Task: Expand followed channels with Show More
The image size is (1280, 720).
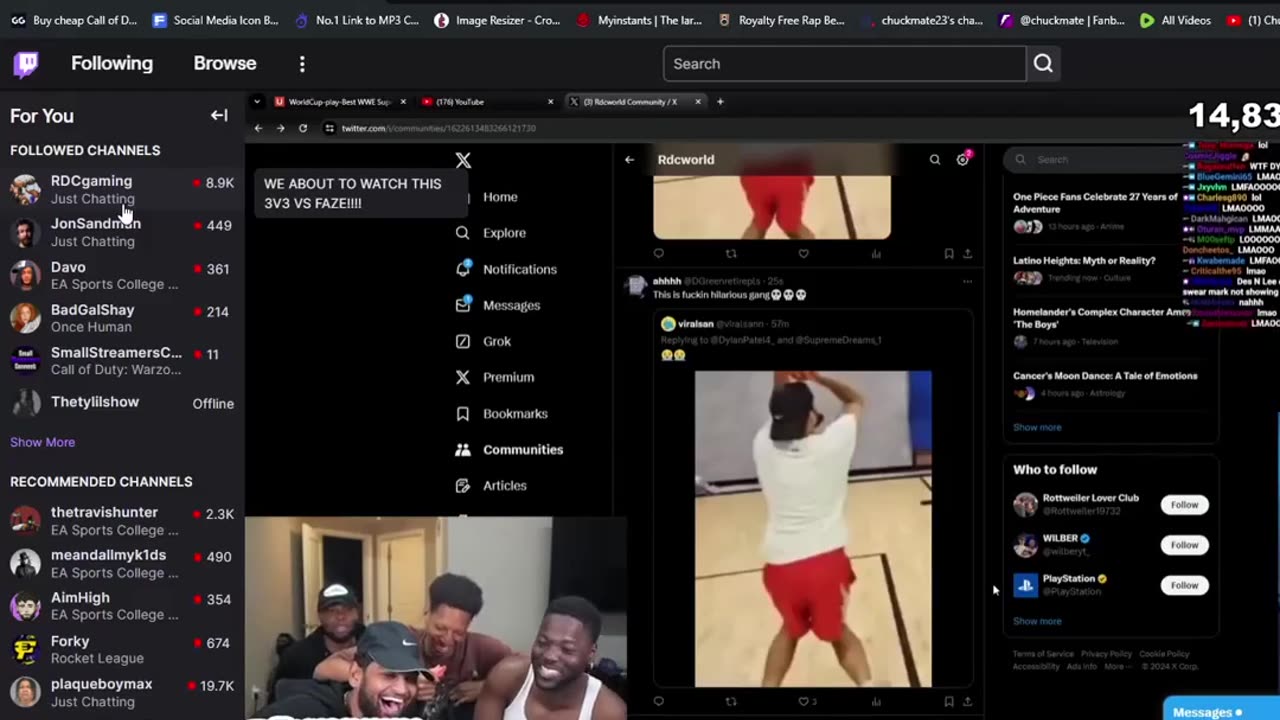Action: pos(42,442)
